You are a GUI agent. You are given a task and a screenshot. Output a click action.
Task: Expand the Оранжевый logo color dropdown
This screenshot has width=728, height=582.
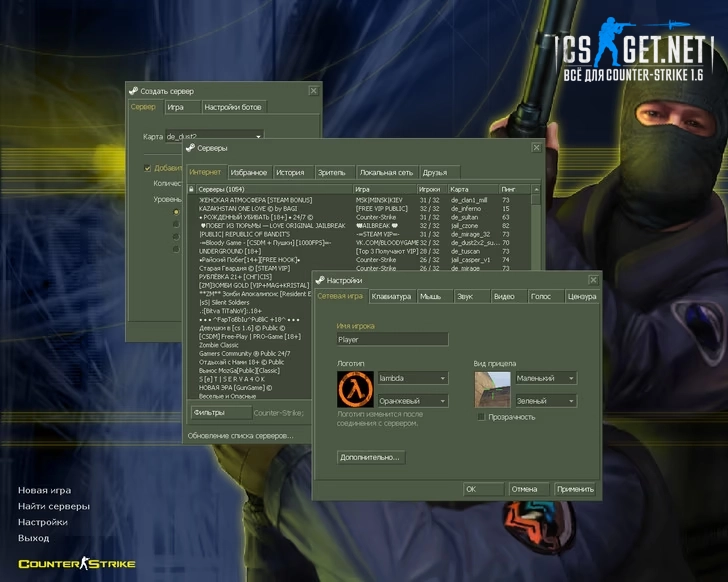pos(409,401)
